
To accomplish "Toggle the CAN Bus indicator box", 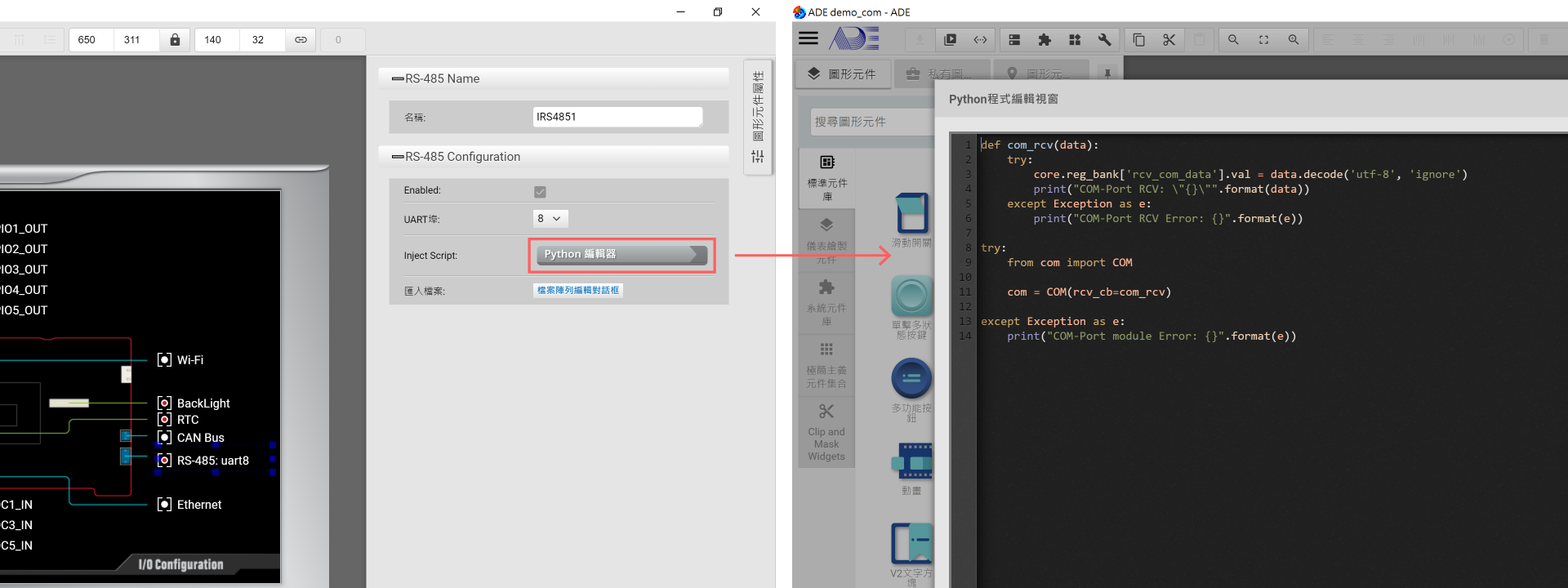I will tap(164, 438).
